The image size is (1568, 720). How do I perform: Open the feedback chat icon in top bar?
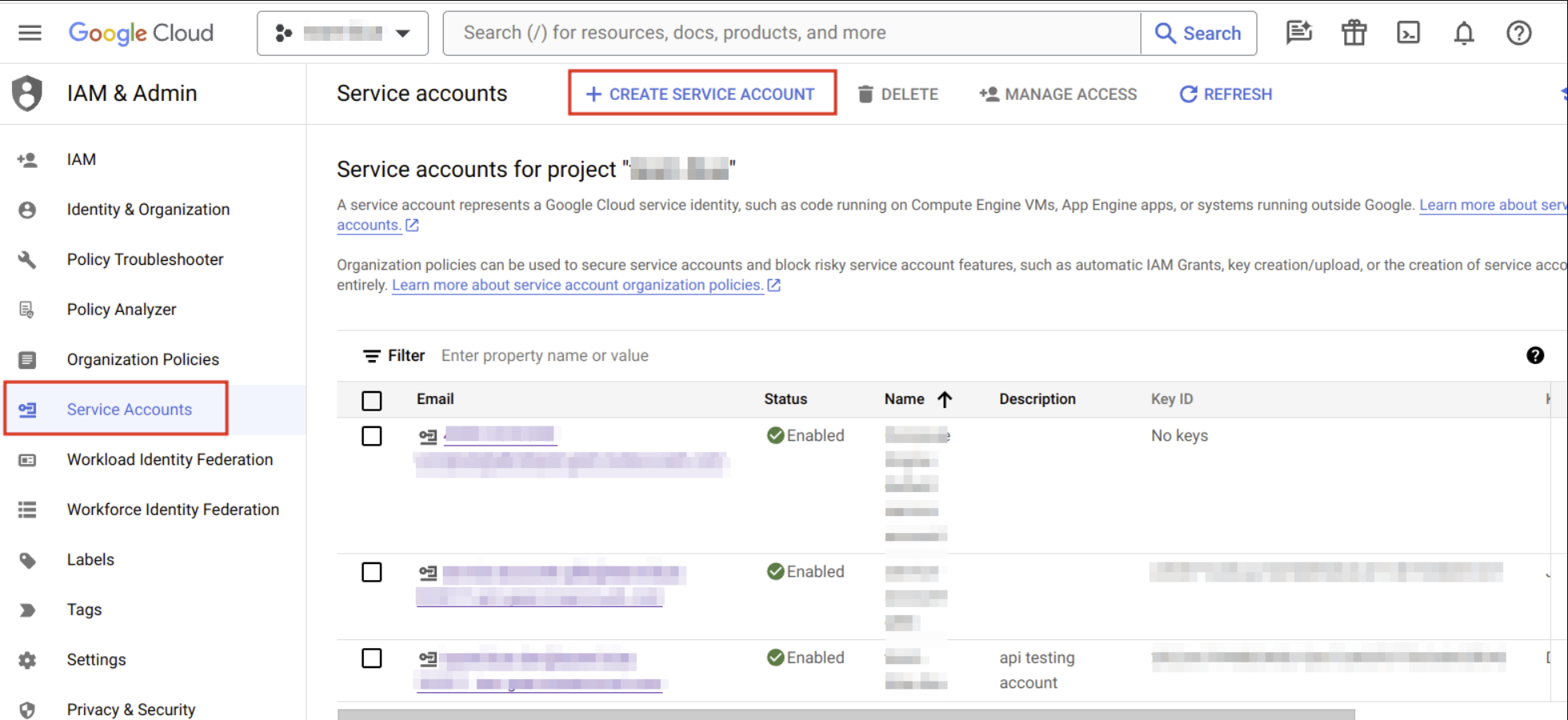1299,33
